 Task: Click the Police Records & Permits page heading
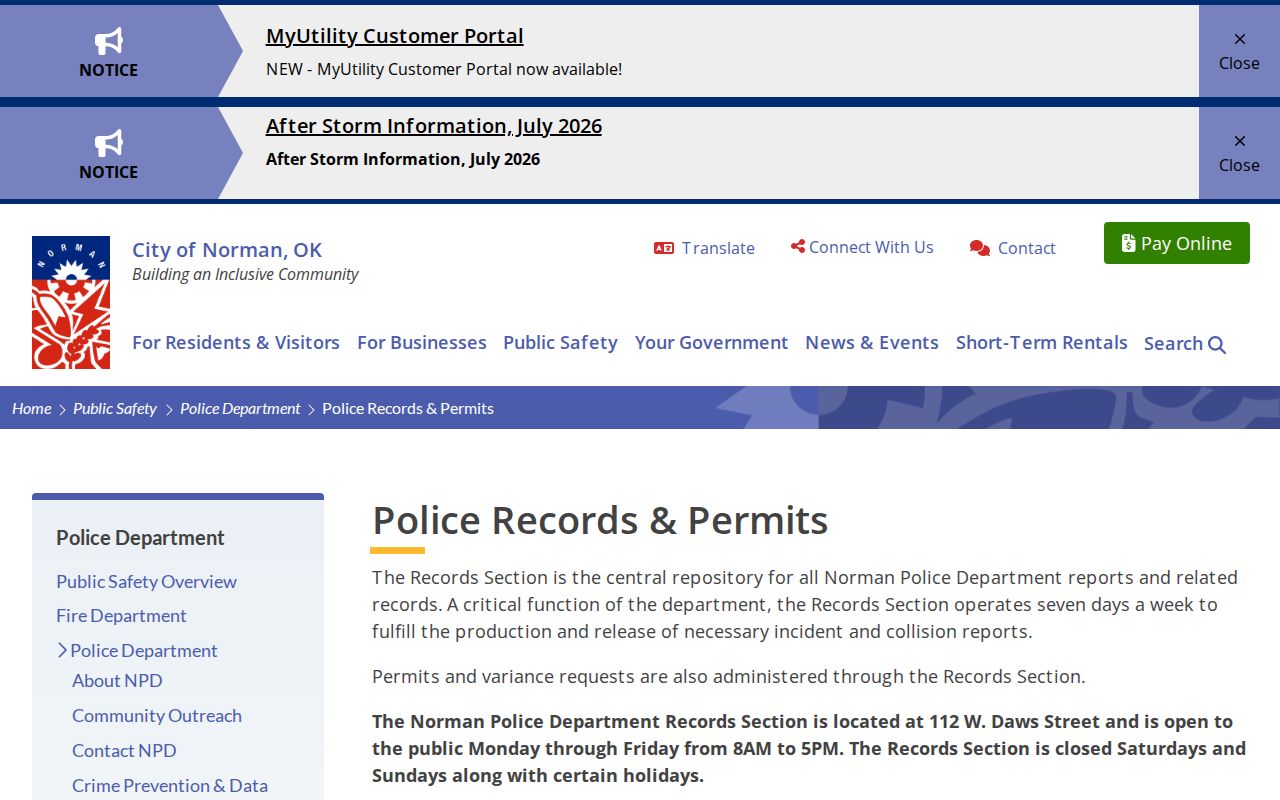point(600,521)
